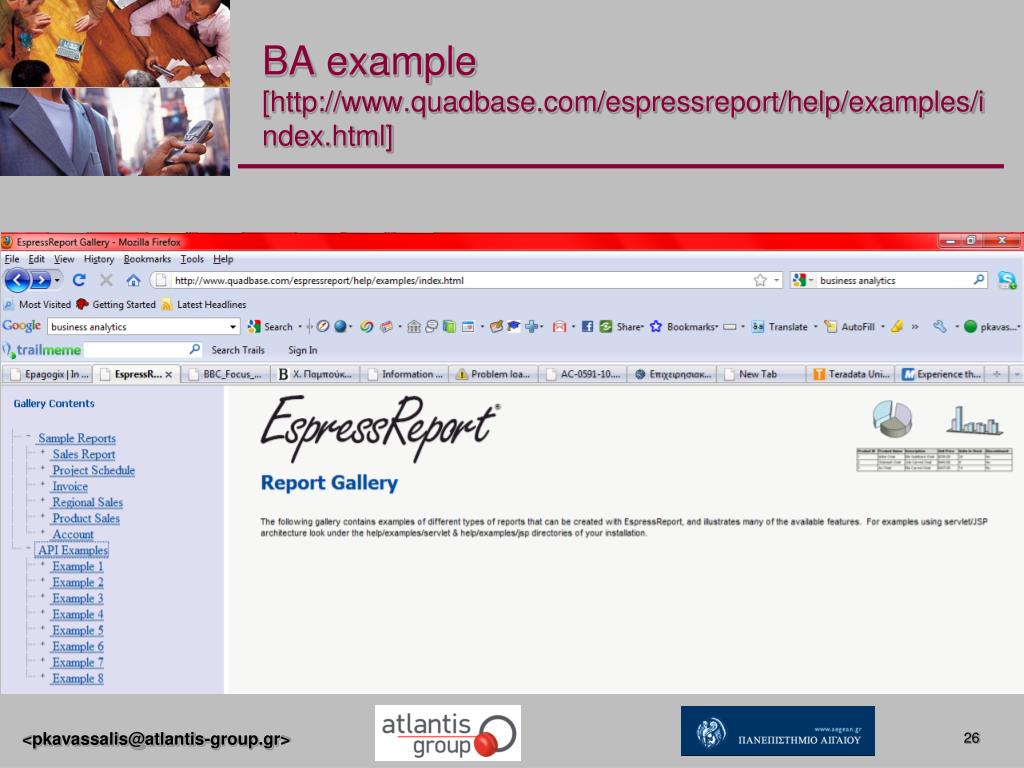Expand the Google toolbar overflow chevron
This screenshot has height=768, width=1024.
click(x=915, y=327)
